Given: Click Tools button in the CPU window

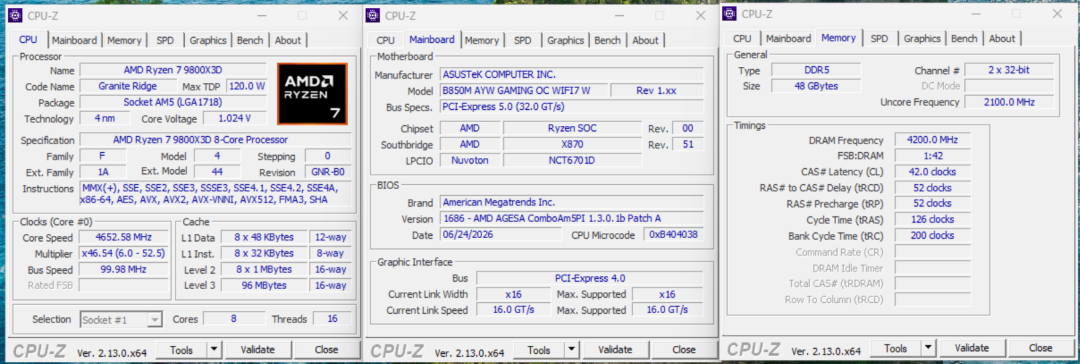Looking at the screenshot, I should pos(181,350).
